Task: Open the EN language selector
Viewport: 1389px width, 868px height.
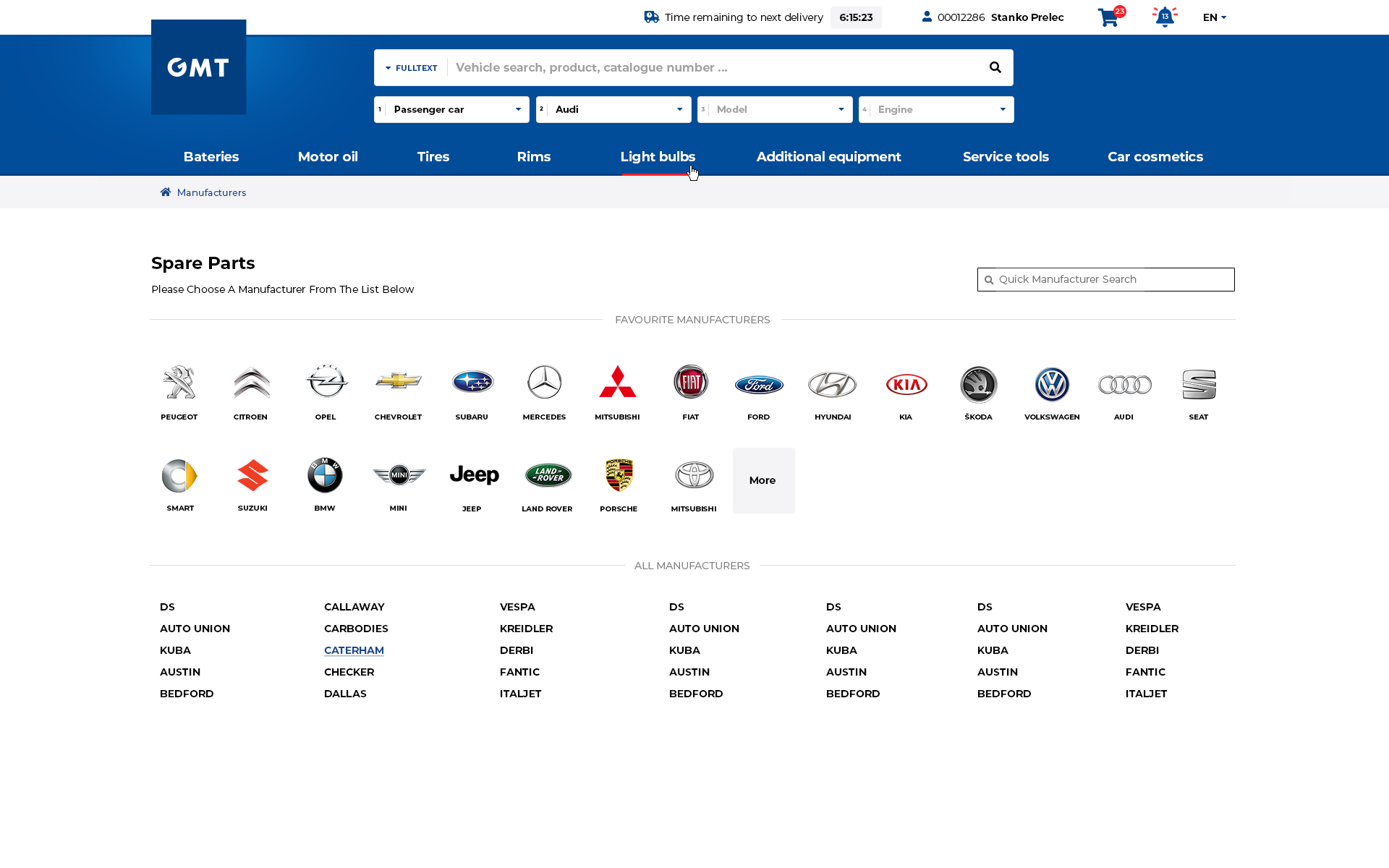Action: 1215,17
